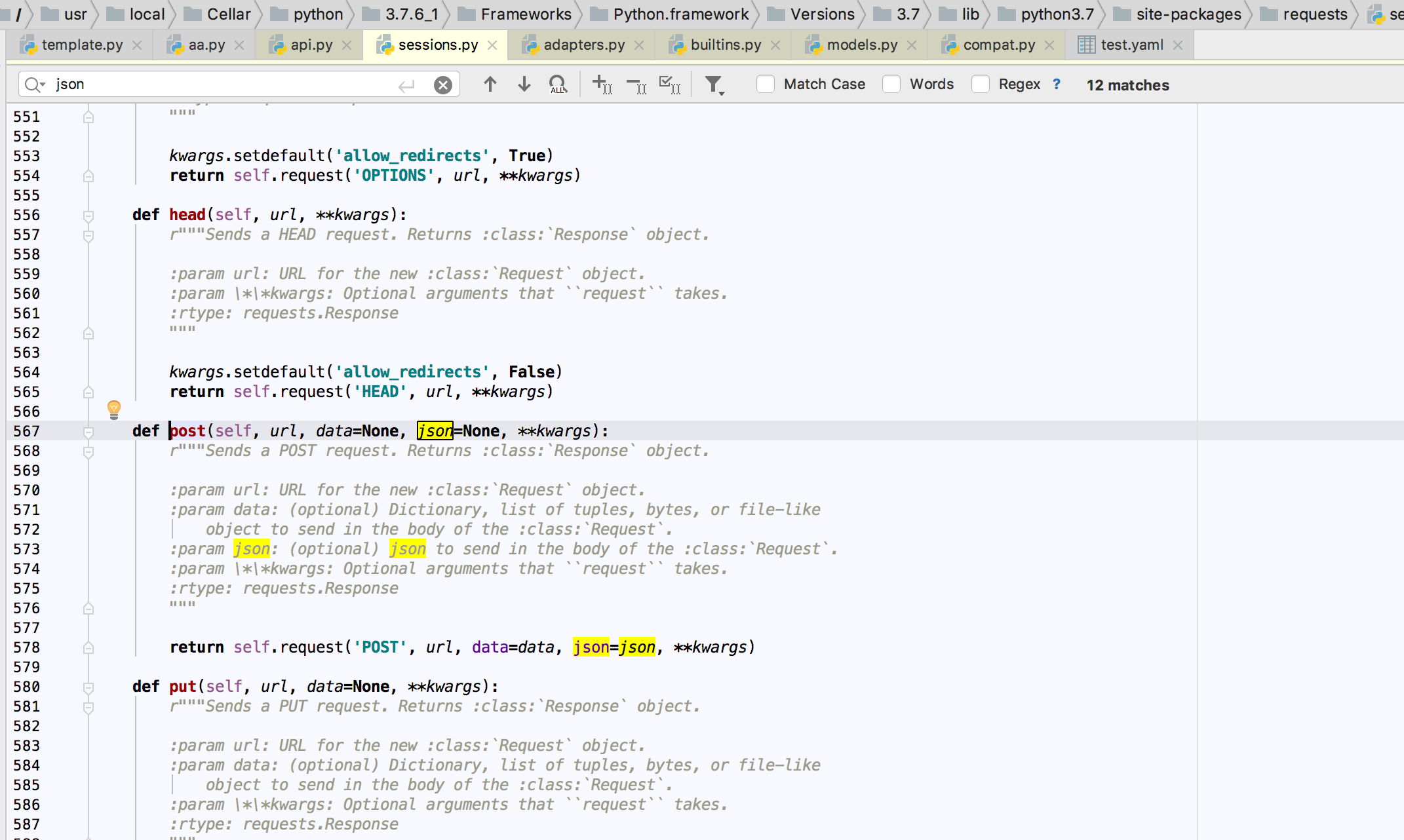Click the usr breadcrumb folder
The height and width of the screenshot is (840, 1404).
pos(65,14)
